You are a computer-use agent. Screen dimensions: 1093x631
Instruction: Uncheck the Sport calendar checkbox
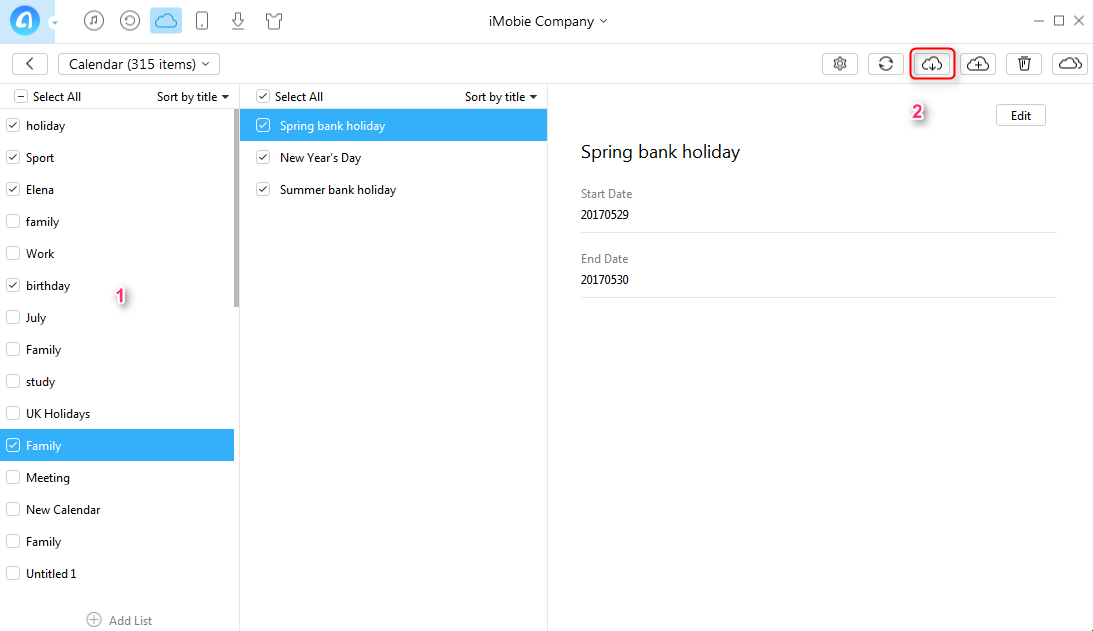13,158
